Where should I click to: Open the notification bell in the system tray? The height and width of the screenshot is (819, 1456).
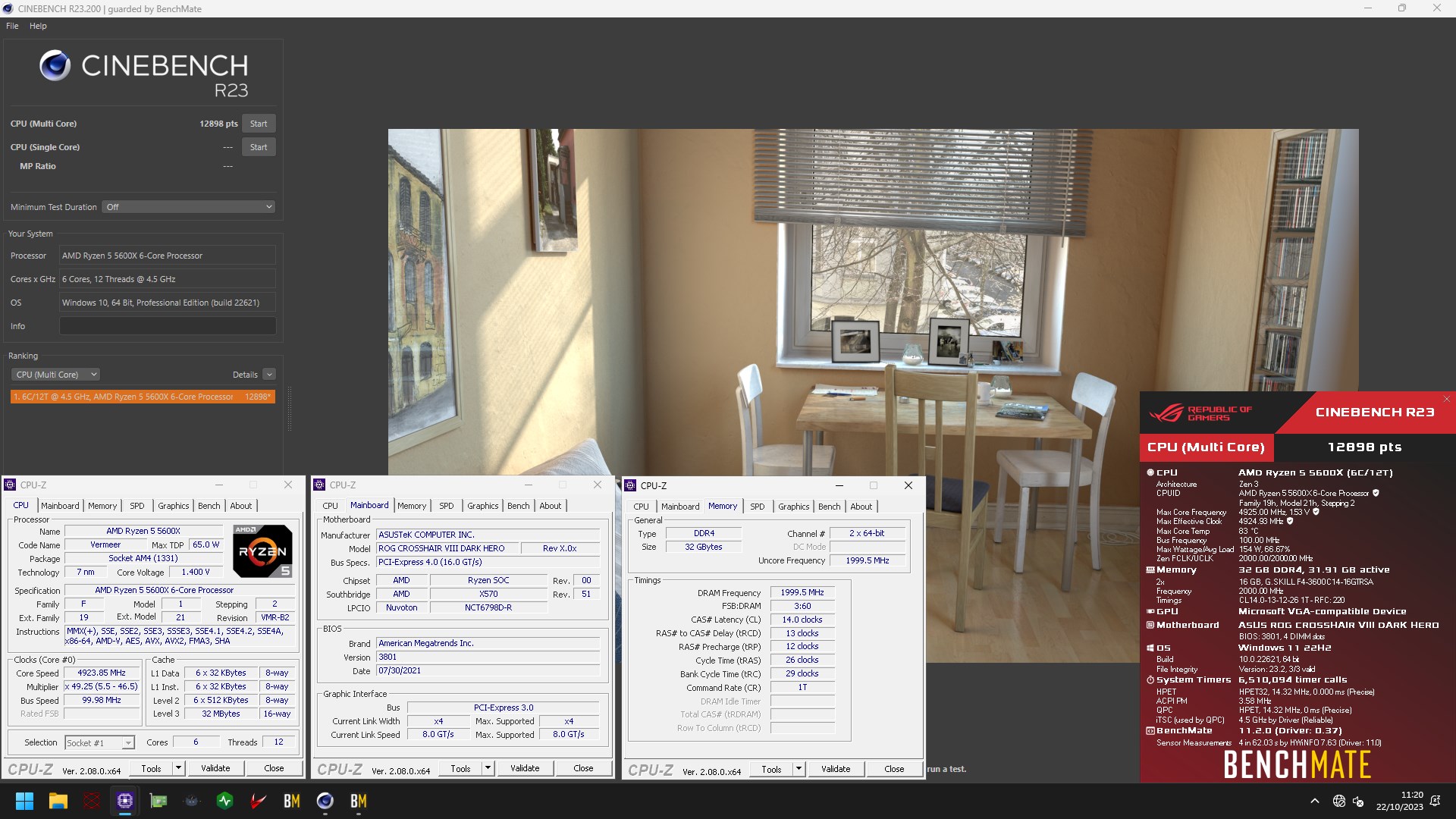pos(1436,801)
